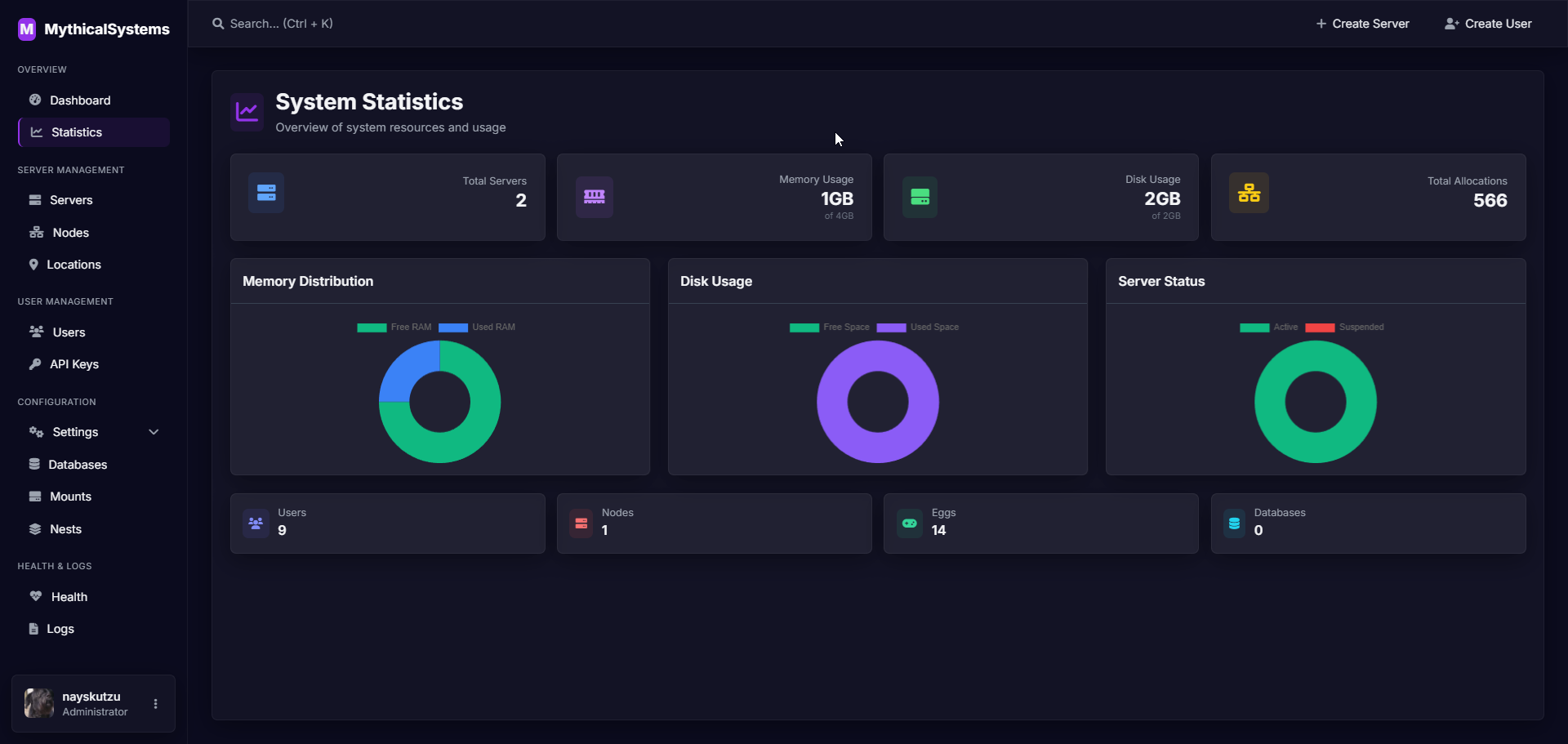Open the Databases configuration page
Viewport: 1568px width, 744px height.
tap(93, 465)
